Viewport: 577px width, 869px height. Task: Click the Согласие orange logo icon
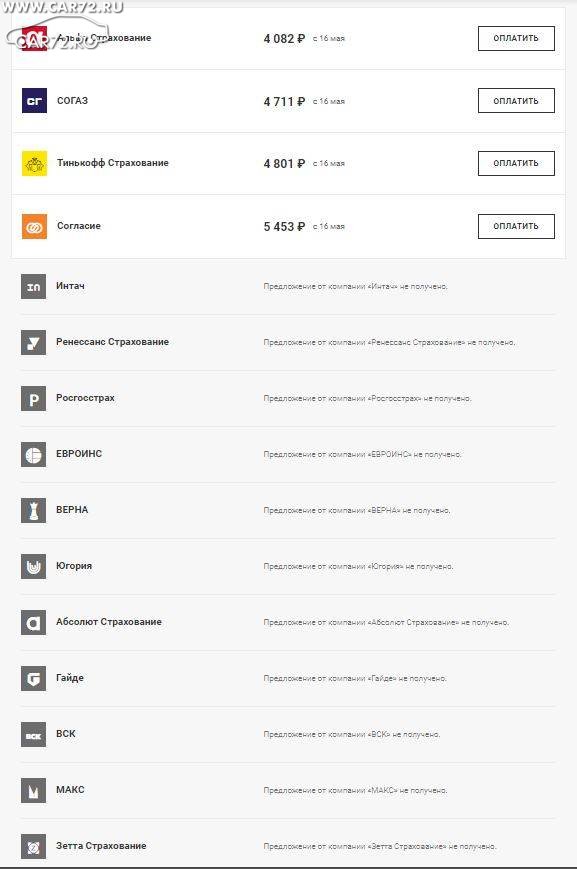click(34, 226)
